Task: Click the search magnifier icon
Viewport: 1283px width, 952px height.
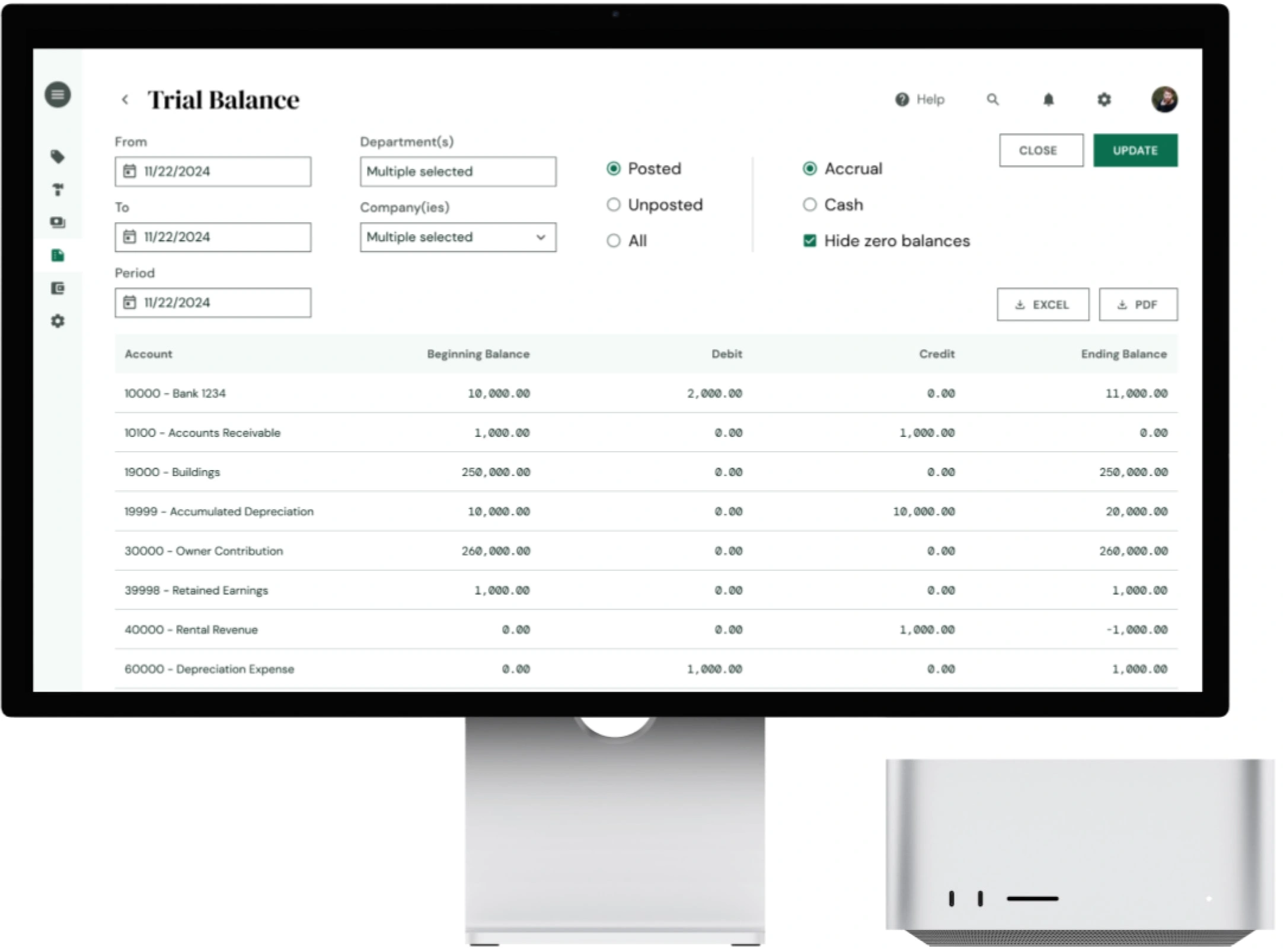Action: click(992, 100)
